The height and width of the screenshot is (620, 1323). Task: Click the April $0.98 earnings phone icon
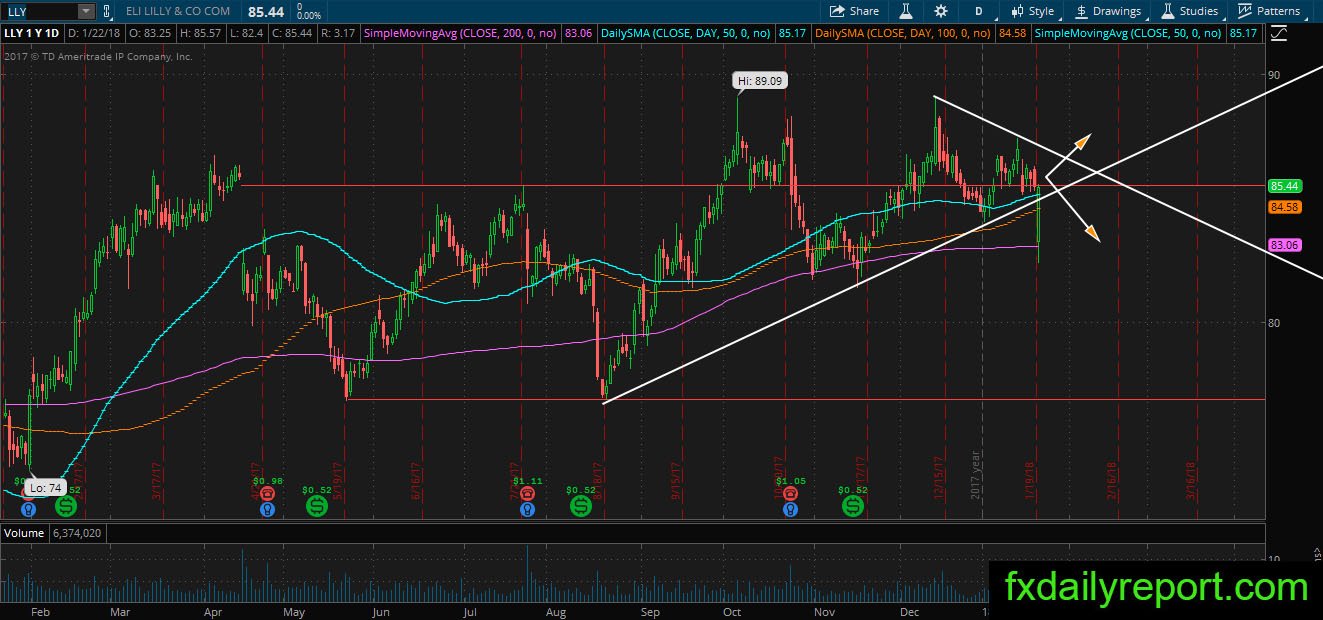267,494
